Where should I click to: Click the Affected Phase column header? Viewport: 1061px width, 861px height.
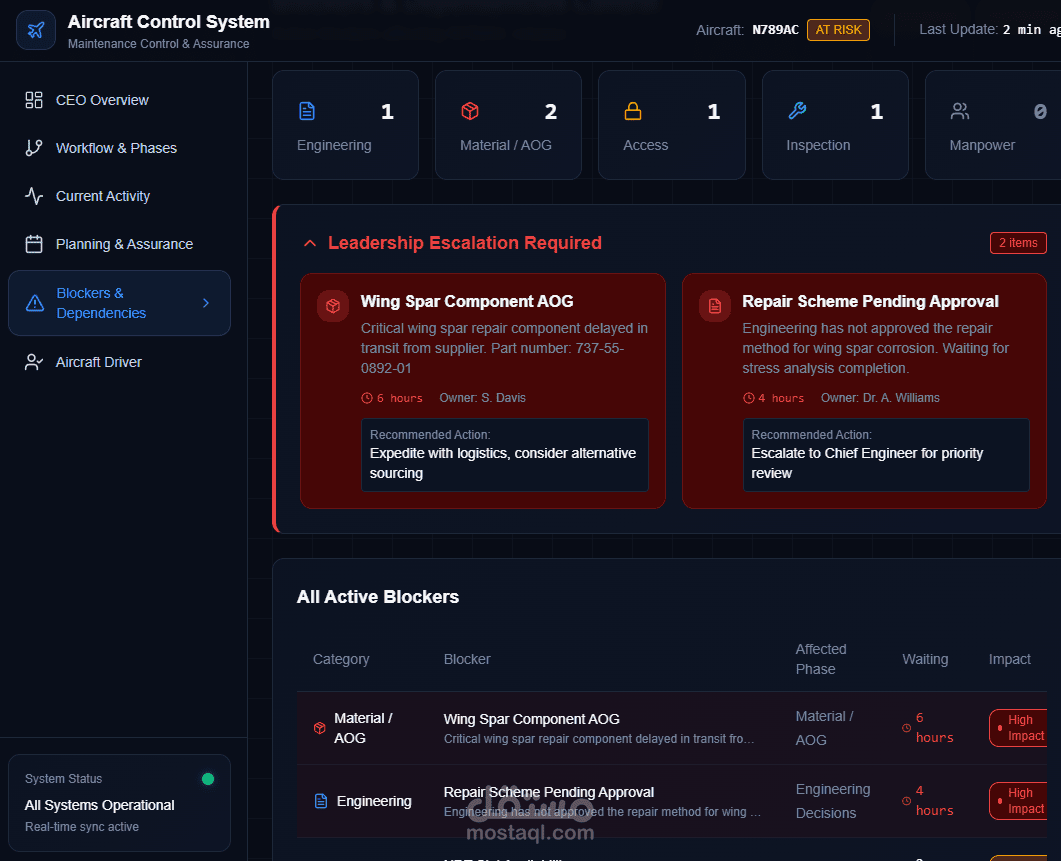point(821,659)
